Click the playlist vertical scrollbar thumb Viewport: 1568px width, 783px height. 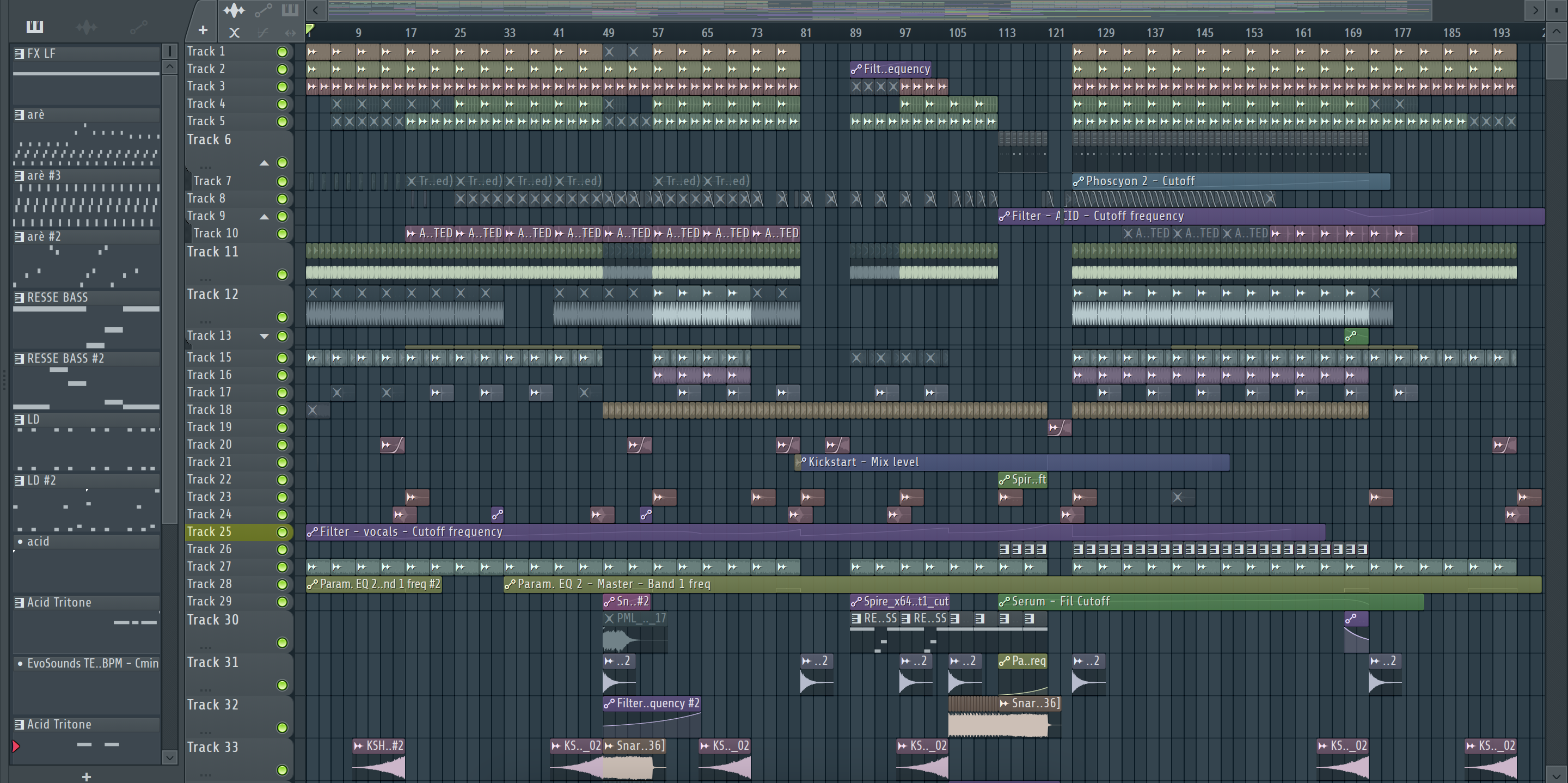[1557, 60]
